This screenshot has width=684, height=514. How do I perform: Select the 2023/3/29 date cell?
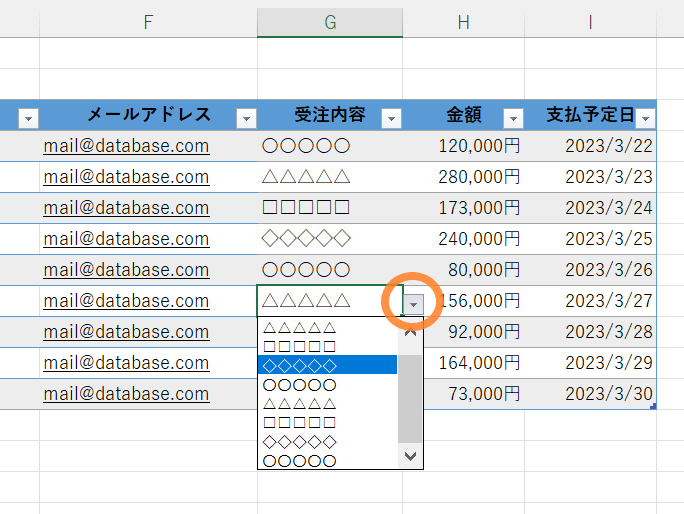590,363
